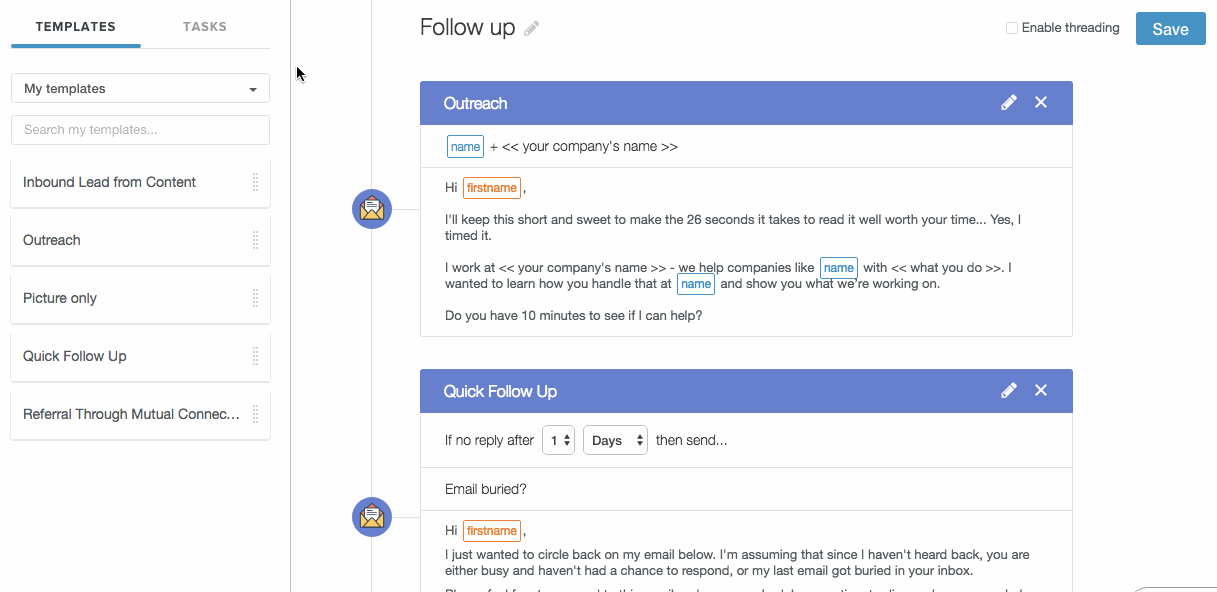
Task: Select the Templates tab
Action: point(76,27)
